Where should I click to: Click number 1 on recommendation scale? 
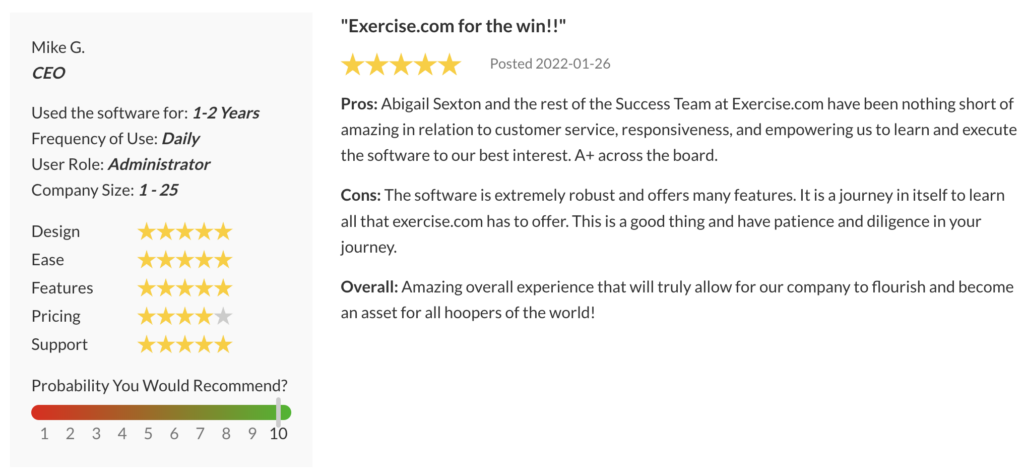pyautogui.click(x=44, y=434)
